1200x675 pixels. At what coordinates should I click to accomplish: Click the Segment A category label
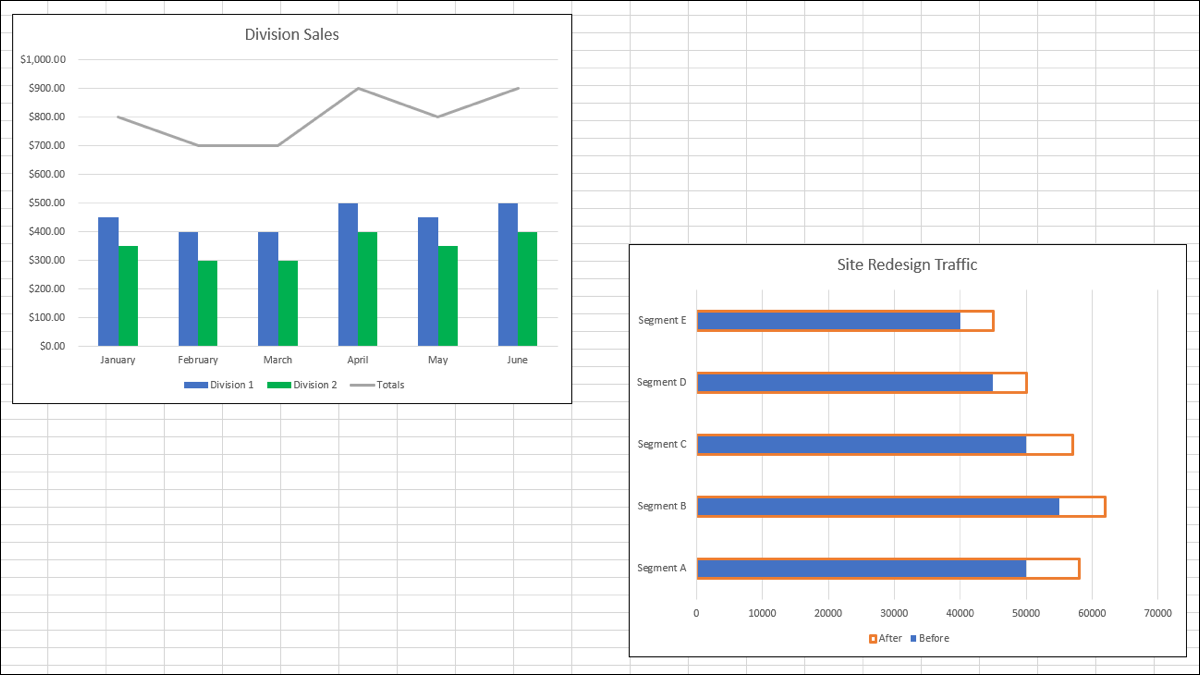(x=662, y=568)
